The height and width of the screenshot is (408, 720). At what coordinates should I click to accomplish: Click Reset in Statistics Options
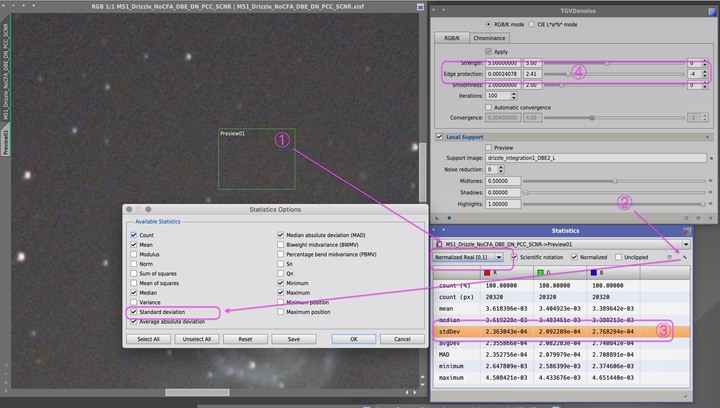coord(245,339)
